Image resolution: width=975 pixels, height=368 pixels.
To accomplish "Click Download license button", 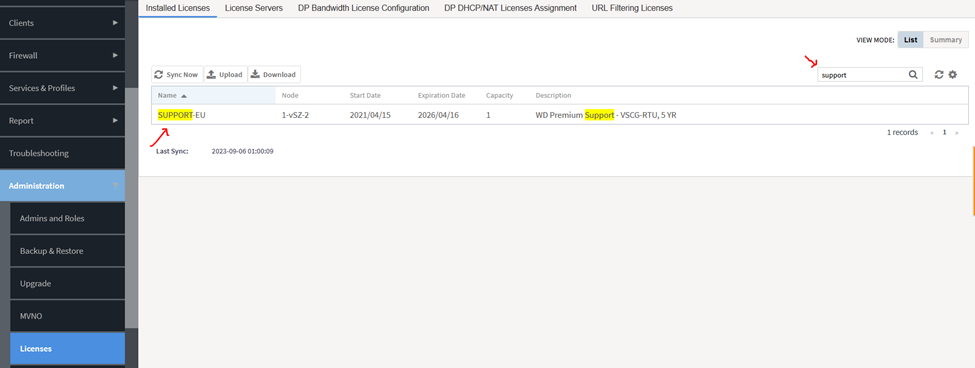I will pyautogui.click(x=274, y=75).
